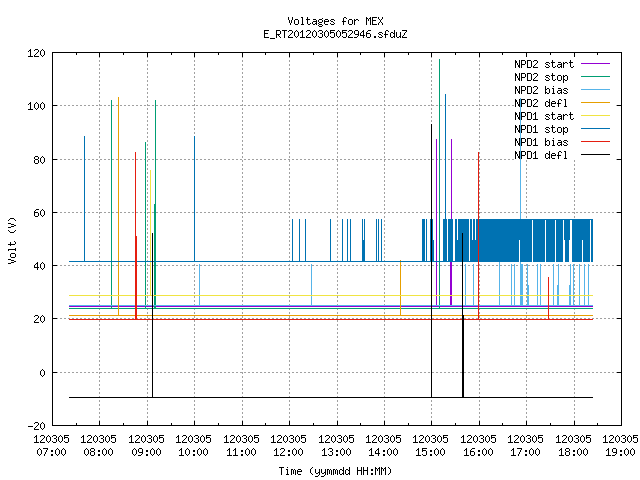
Task: Click the y-axis tick value 100
Action: point(36,106)
